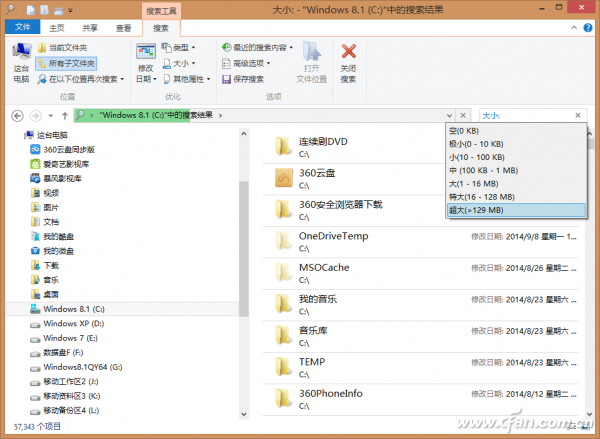Open the 下载 folder in sidebar

[x=45, y=265]
